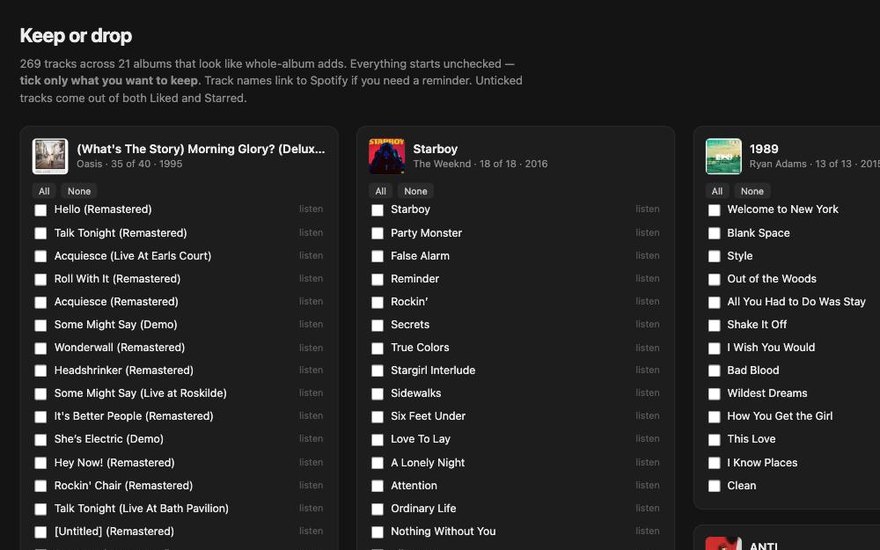This screenshot has height=550, width=880.
Task: Tick the Starboy track checkbox
Action: point(377,210)
